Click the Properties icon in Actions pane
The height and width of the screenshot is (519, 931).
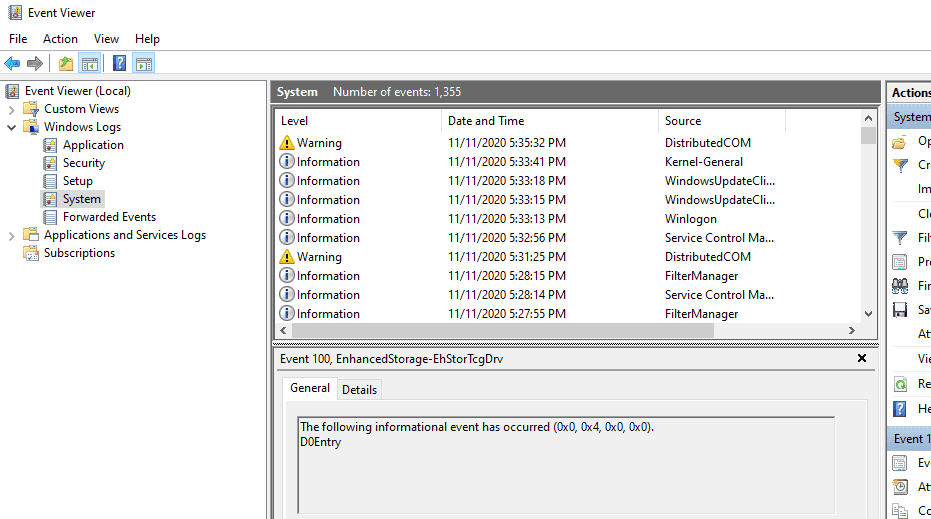coord(900,262)
